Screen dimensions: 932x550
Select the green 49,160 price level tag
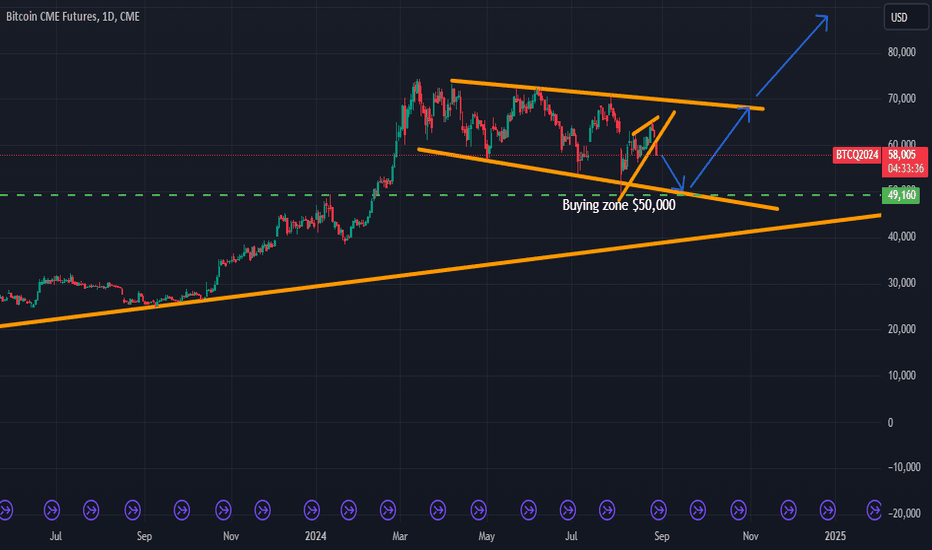(902, 195)
